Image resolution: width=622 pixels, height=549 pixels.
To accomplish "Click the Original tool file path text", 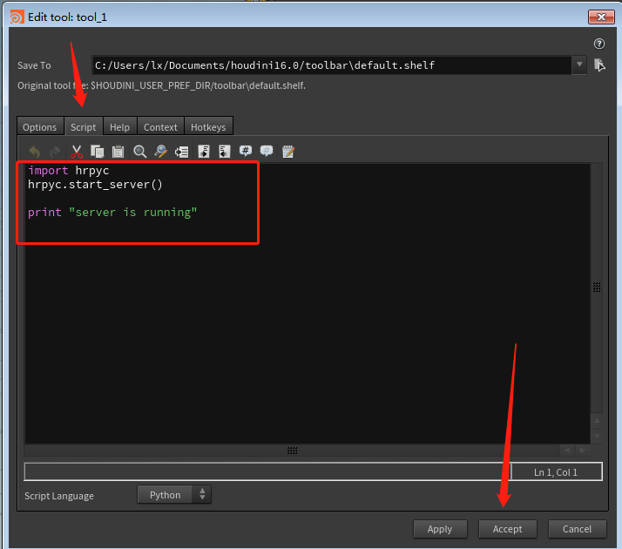I will (161, 86).
